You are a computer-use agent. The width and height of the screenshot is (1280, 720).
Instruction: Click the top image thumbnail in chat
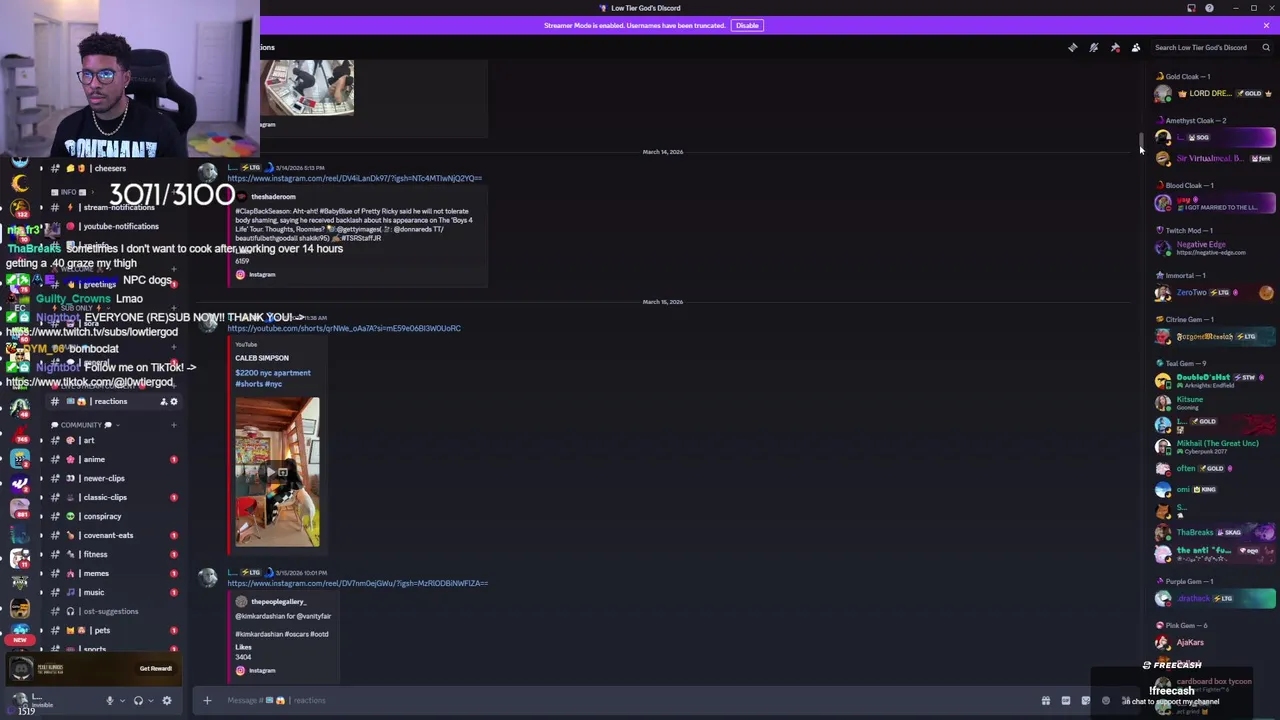click(308, 87)
